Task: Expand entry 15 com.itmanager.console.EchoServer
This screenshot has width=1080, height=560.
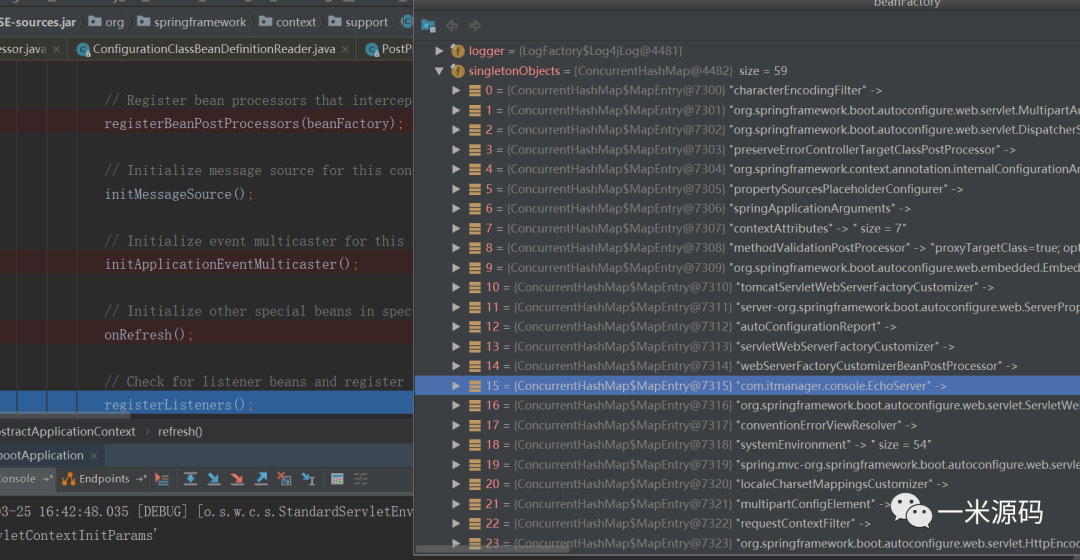Action: 457,386
